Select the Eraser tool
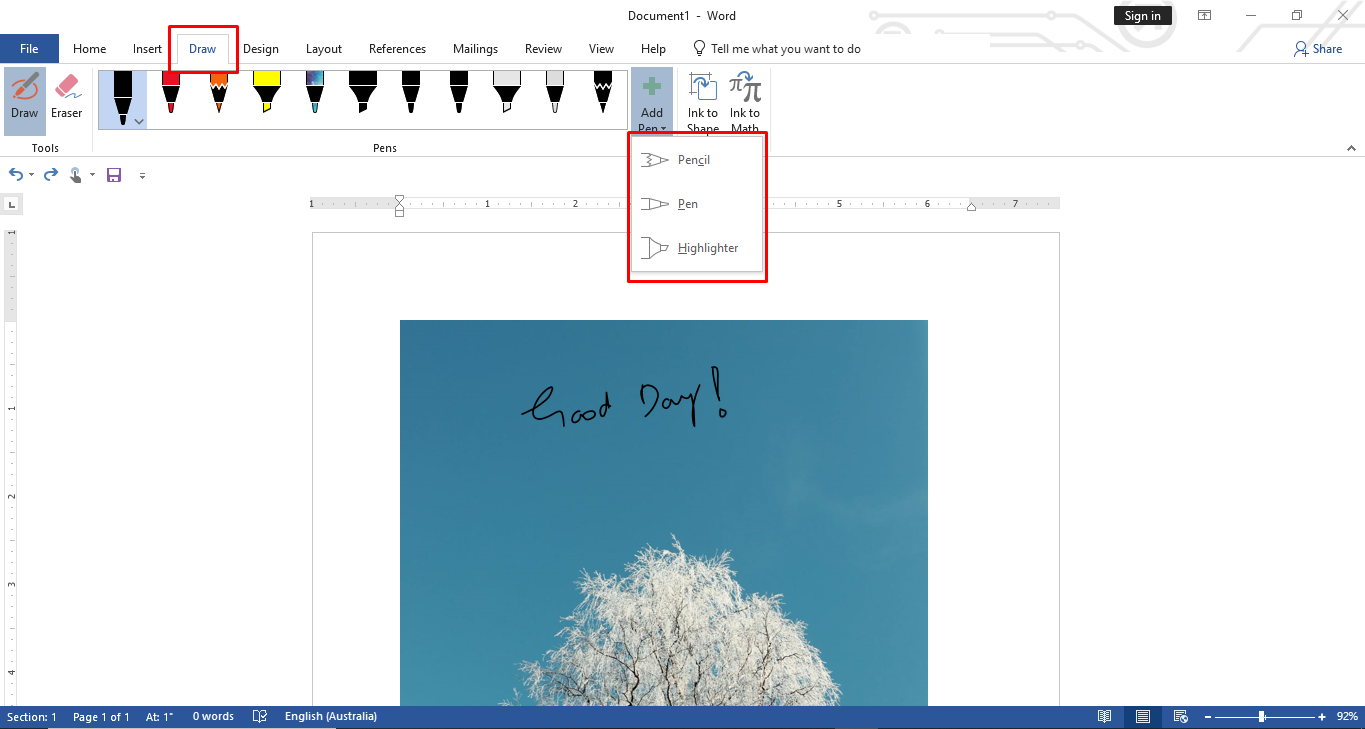The height and width of the screenshot is (729, 1365). pyautogui.click(x=67, y=97)
